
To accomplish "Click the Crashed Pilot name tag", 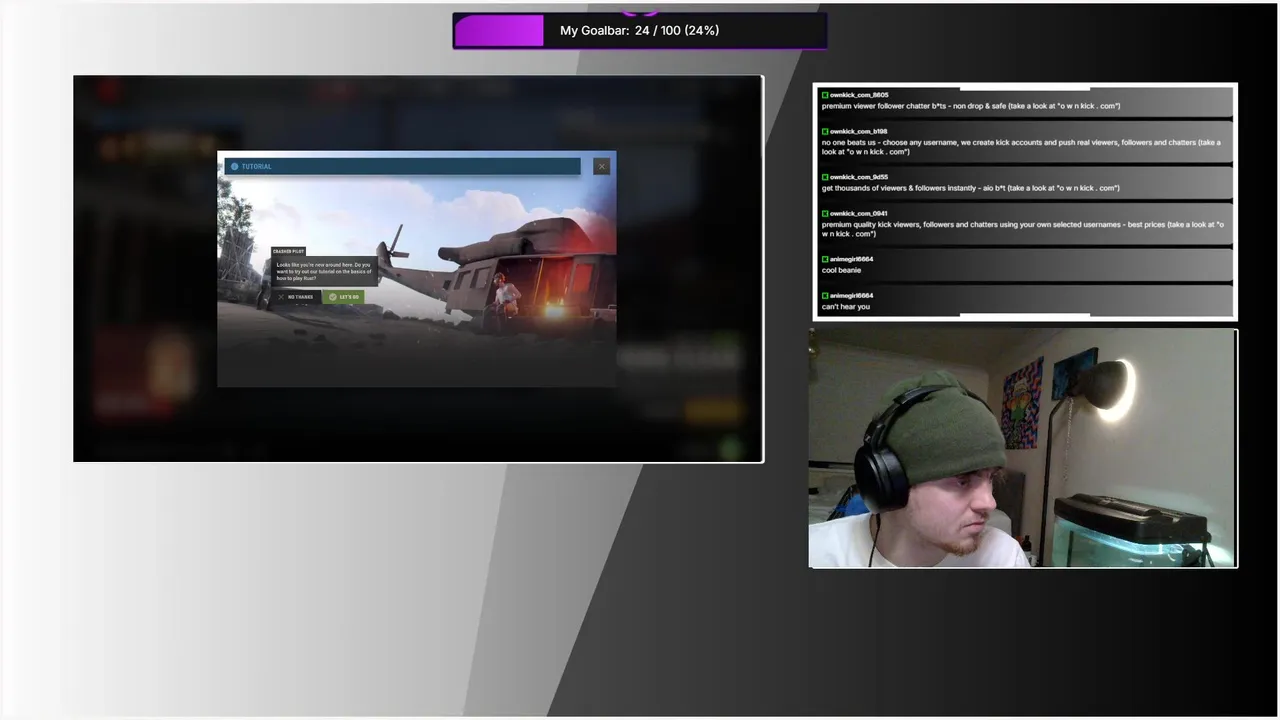I will (289, 251).
